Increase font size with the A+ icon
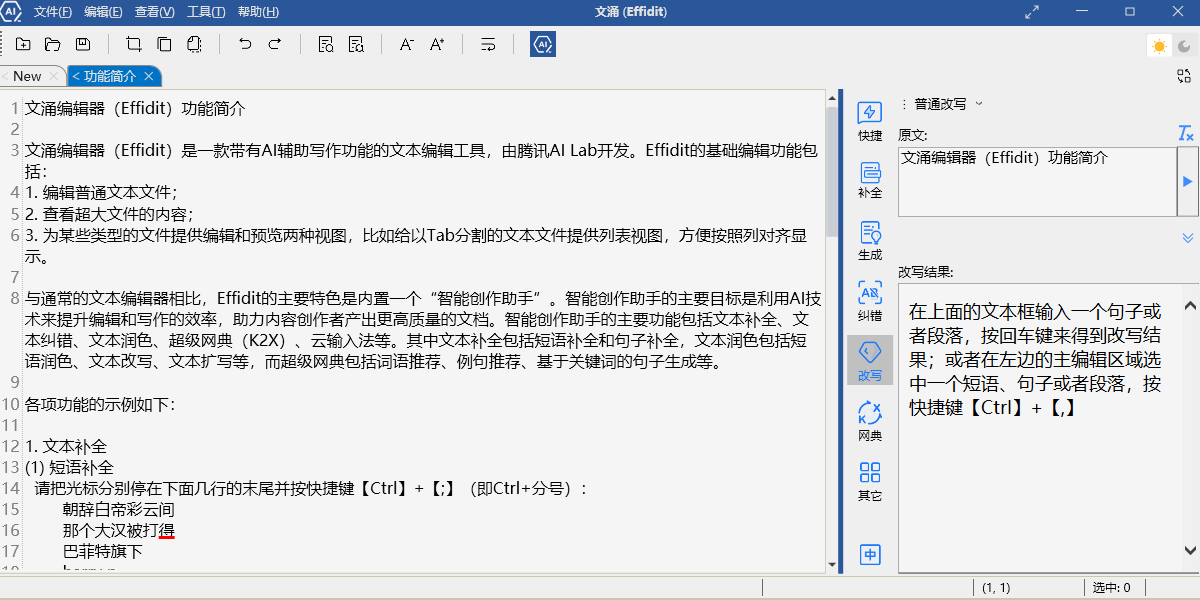Viewport: 1200px width, 600px height. 436,44
